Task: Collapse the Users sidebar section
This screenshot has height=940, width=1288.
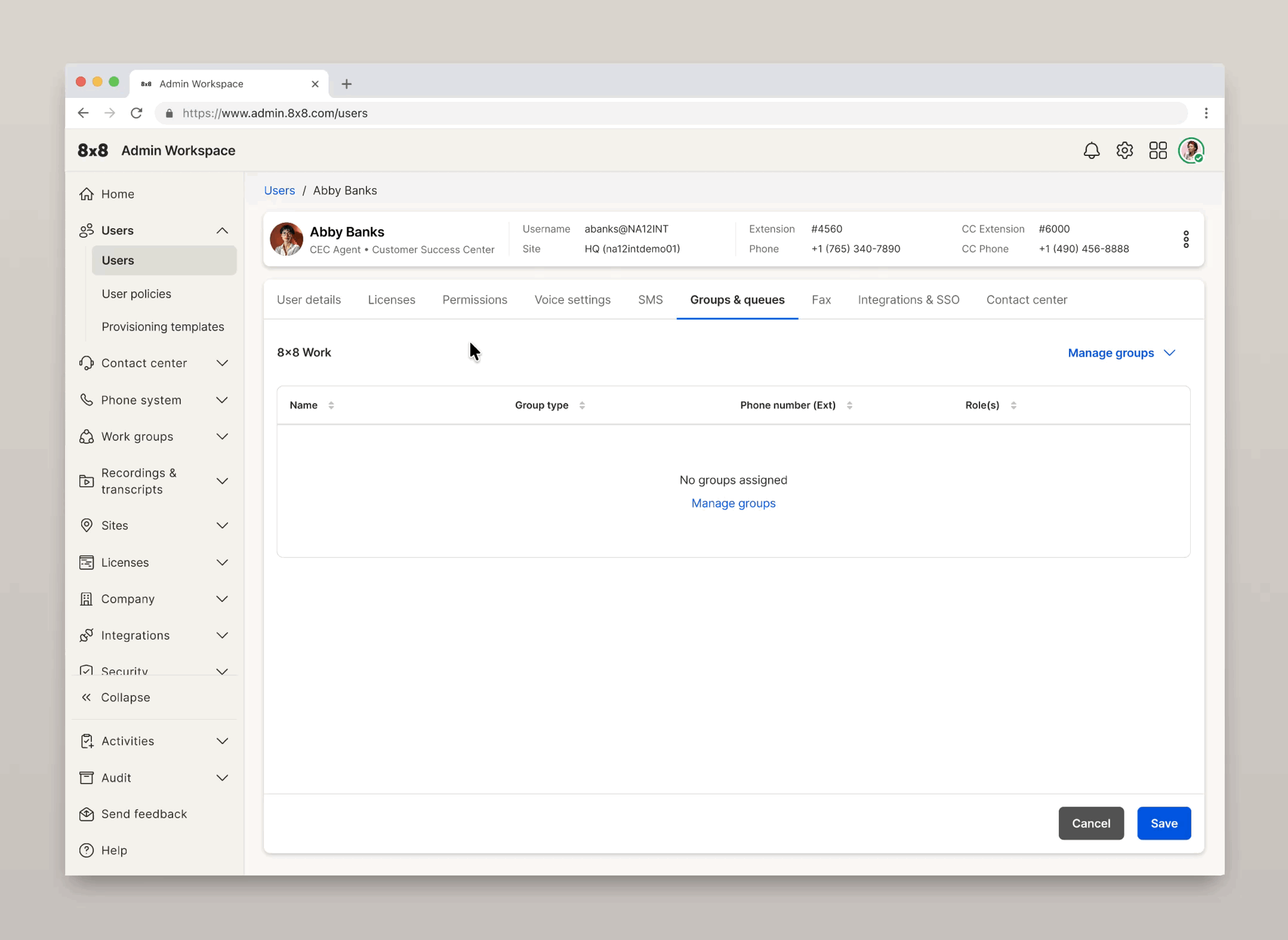Action: tap(222, 231)
